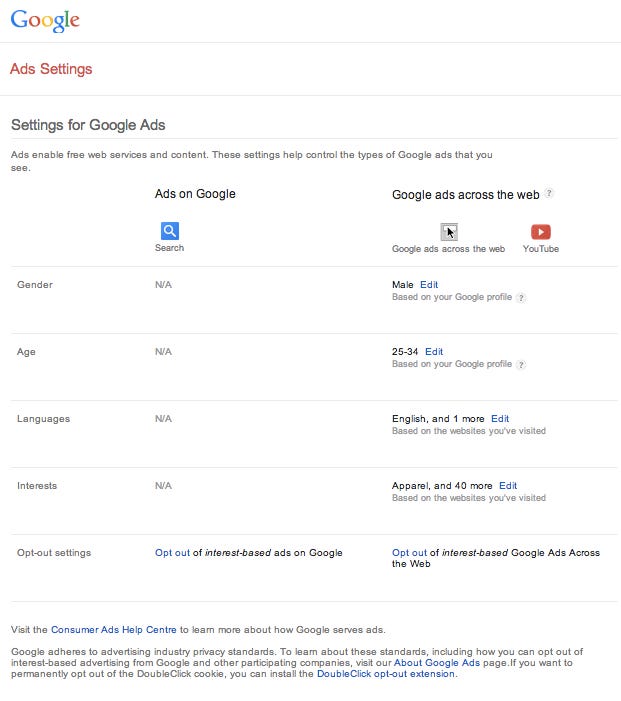Image resolution: width=621 pixels, height=701 pixels.
Task: Edit the Male gender setting
Action: point(429,285)
